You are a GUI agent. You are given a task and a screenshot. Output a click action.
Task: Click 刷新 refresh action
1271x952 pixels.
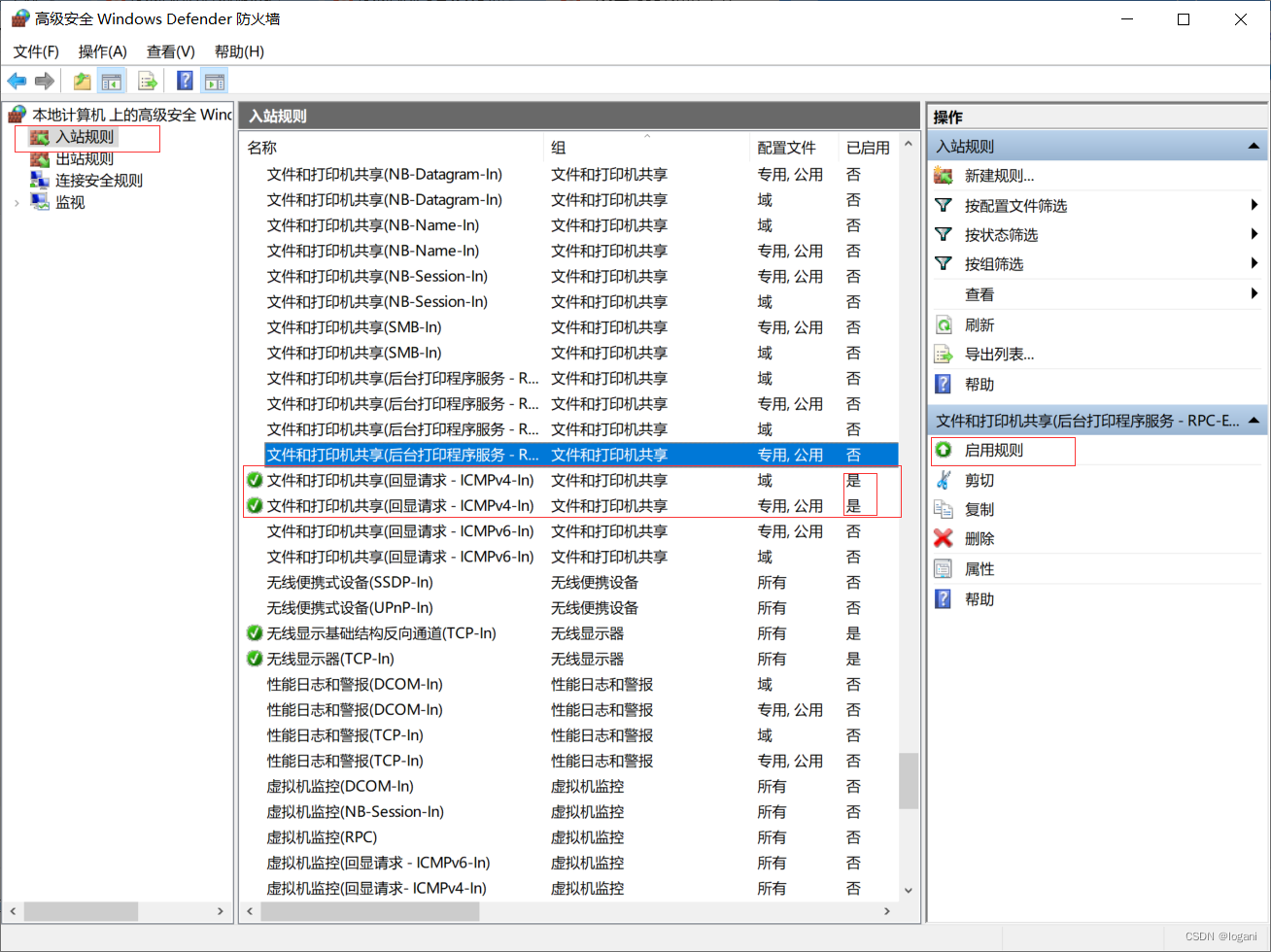[x=979, y=324]
